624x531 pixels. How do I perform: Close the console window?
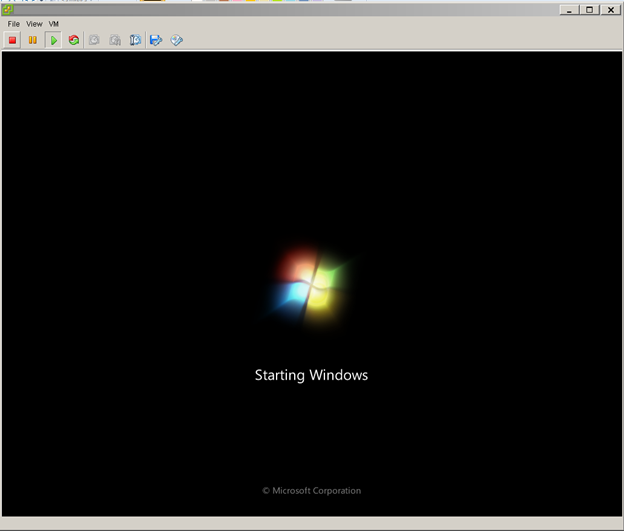tap(610, 10)
